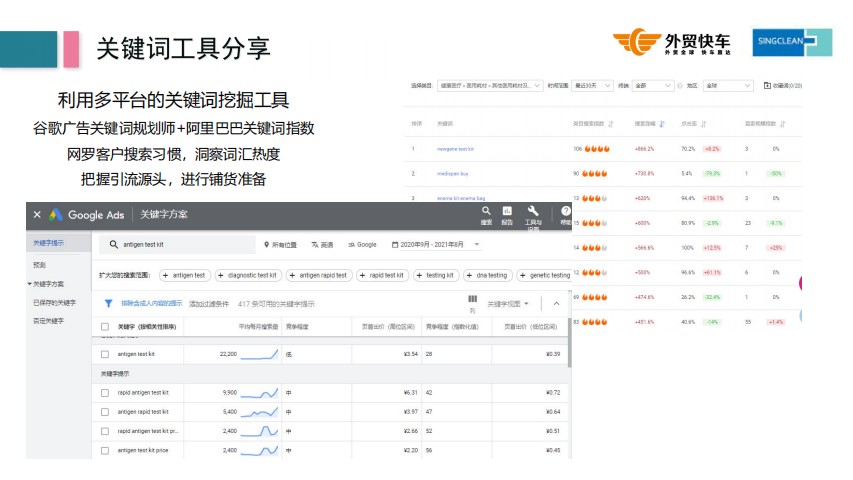The image size is (853, 480).
Task: Tick the checkbox for rapid antigen test kit
Action: (x=105, y=393)
